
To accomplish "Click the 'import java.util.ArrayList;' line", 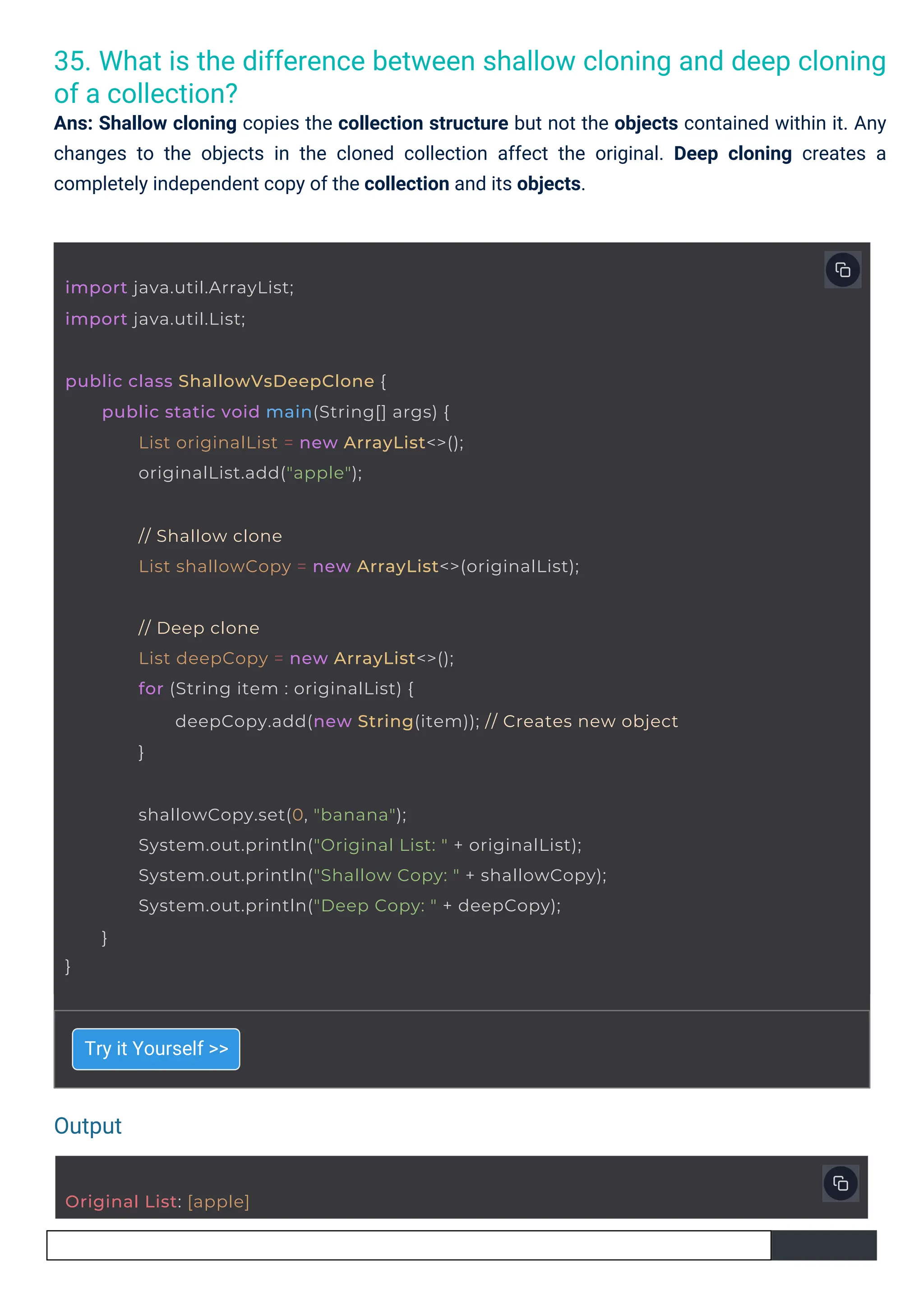I will [x=179, y=287].
